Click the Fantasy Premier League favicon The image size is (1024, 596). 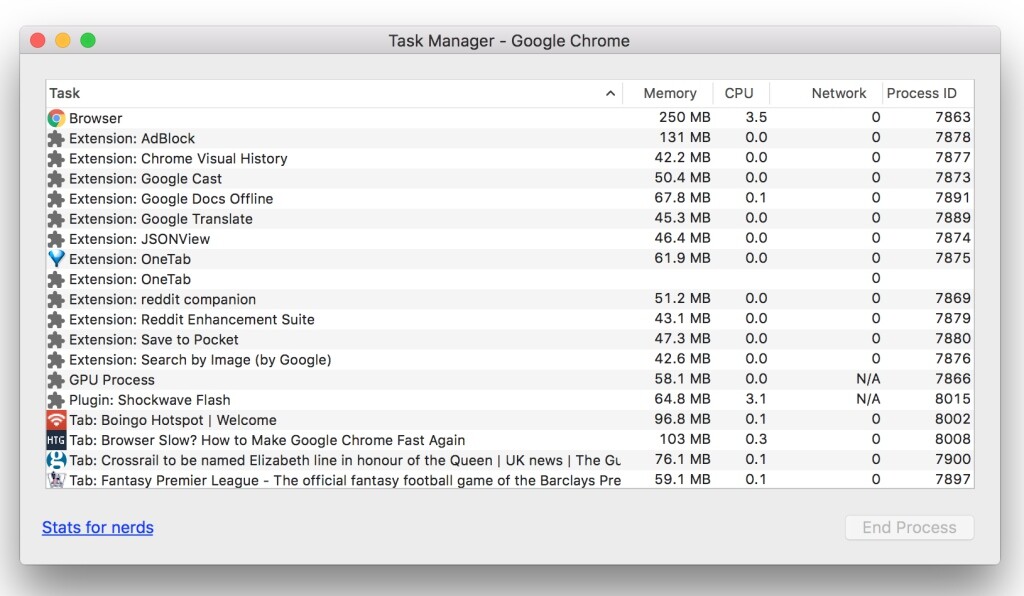56,480
